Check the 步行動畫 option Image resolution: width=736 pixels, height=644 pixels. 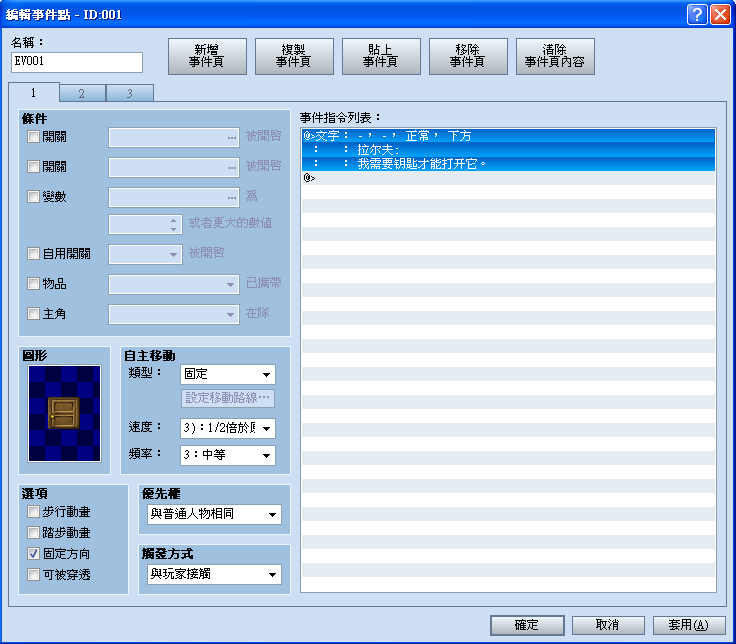[33, 512]
